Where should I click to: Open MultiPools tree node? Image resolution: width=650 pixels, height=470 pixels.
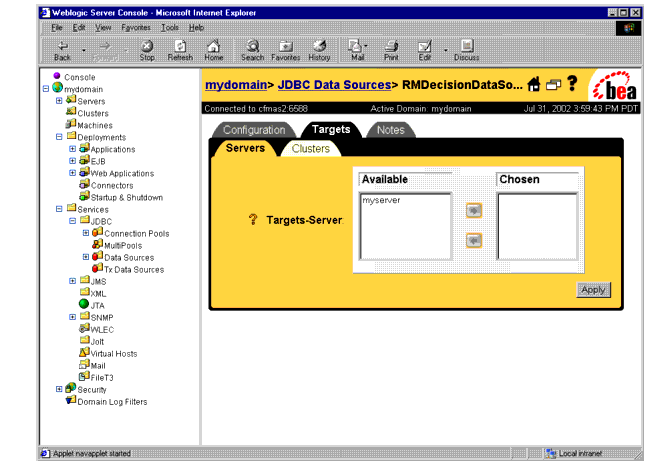(x=123, y=245)
